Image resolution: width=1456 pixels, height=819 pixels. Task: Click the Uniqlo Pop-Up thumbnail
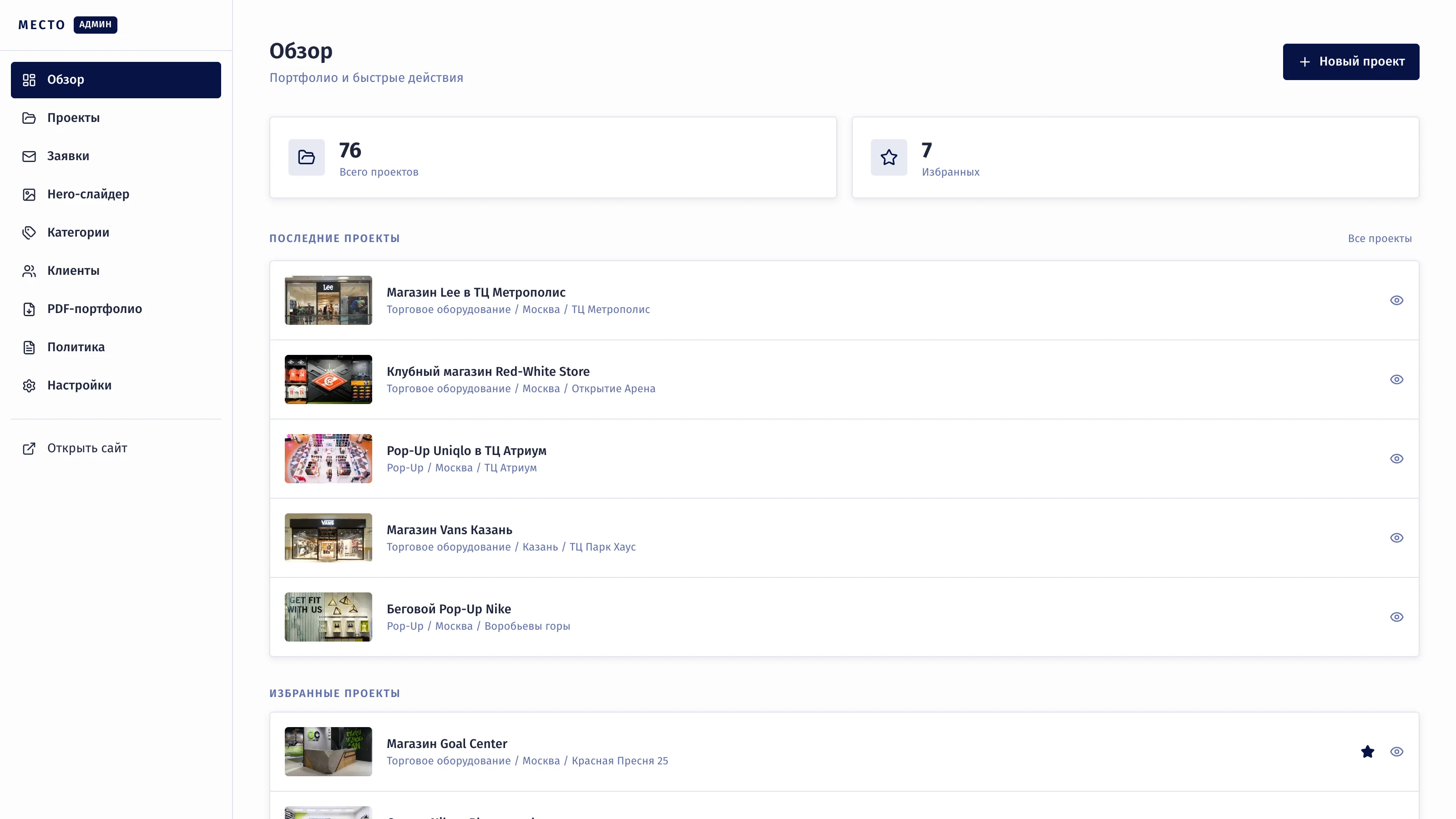(329, 458)
